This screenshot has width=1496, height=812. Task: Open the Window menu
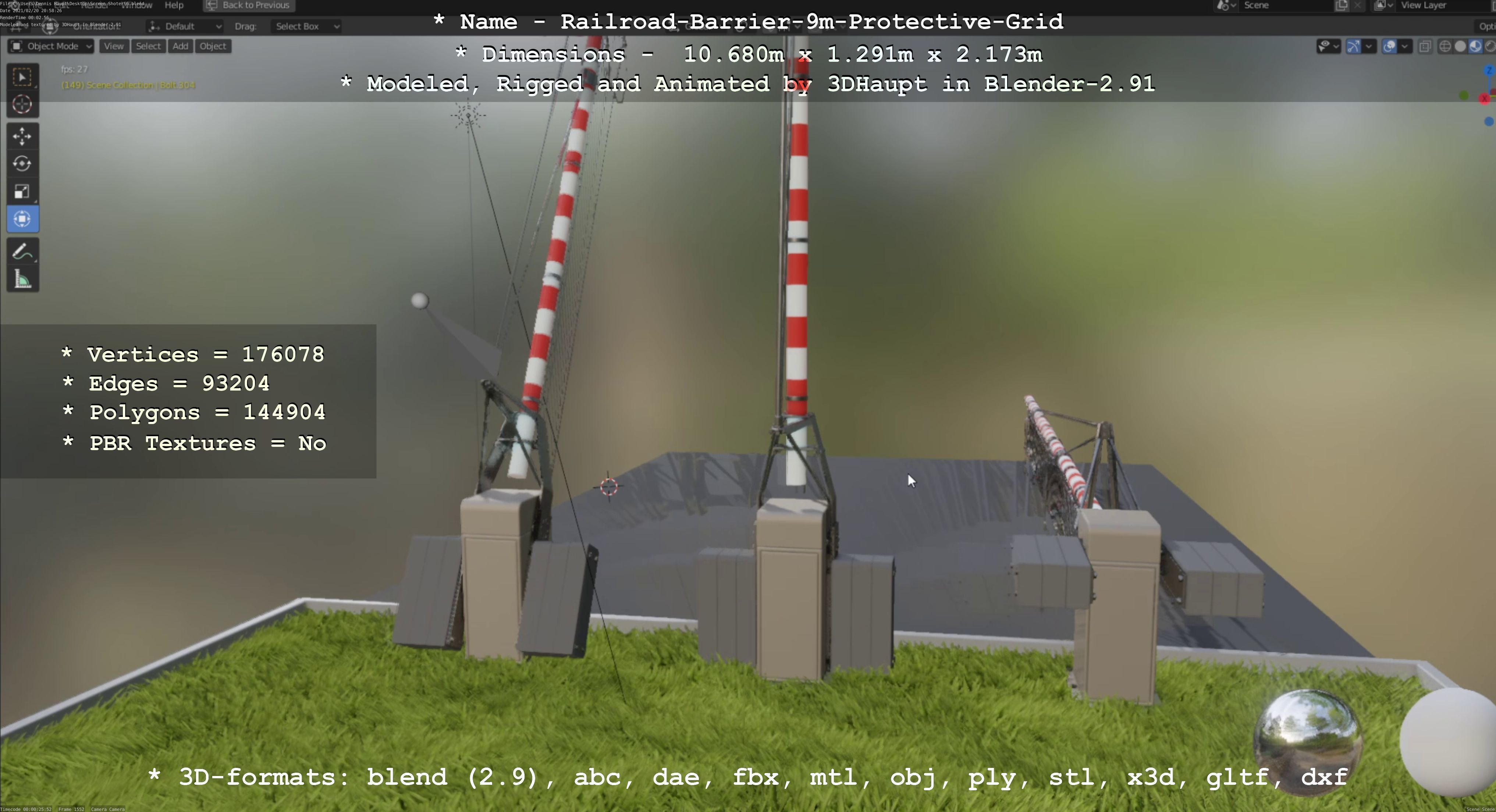[x=136, y=5]
